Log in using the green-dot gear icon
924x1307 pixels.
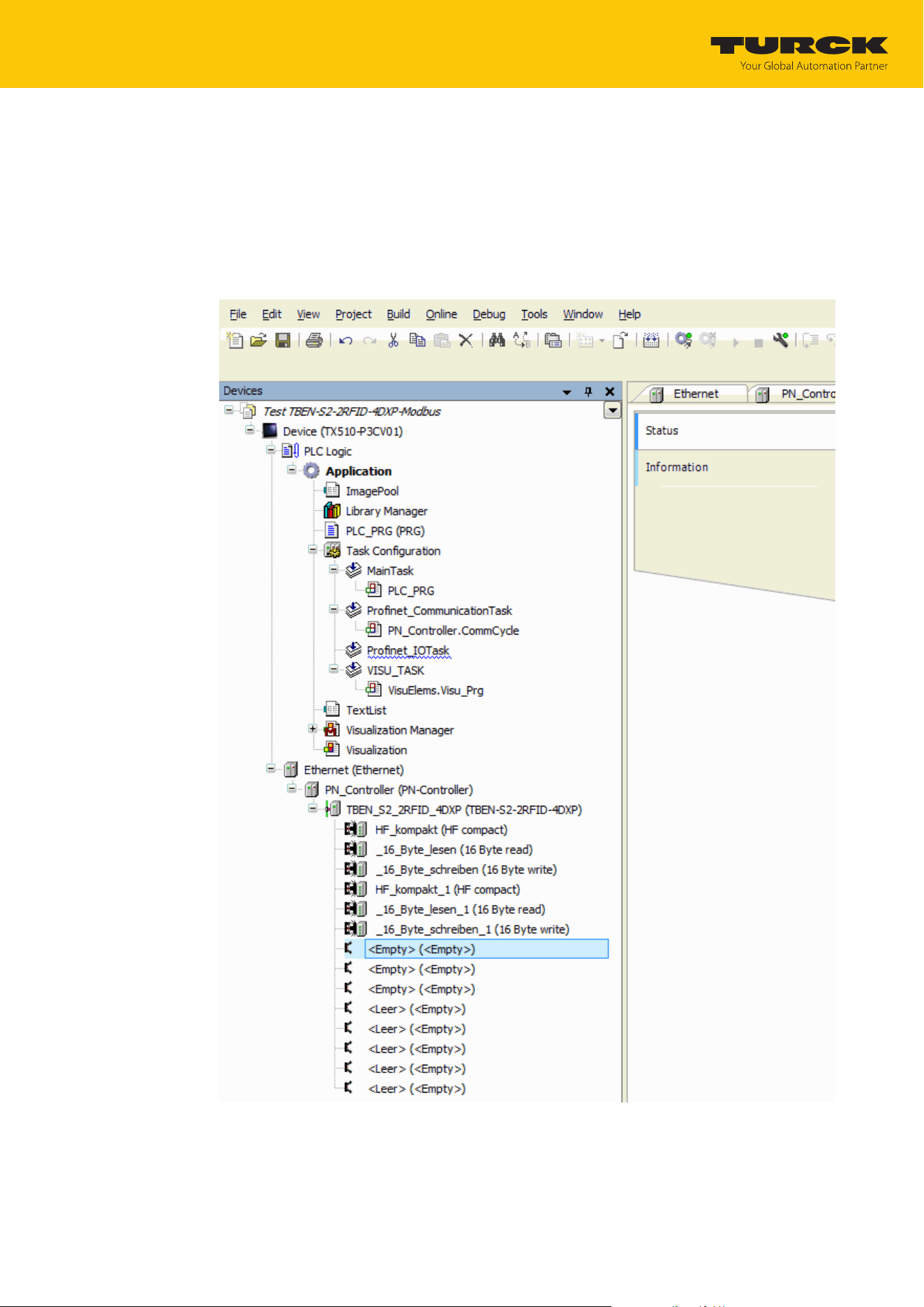[x=683, y=341]
